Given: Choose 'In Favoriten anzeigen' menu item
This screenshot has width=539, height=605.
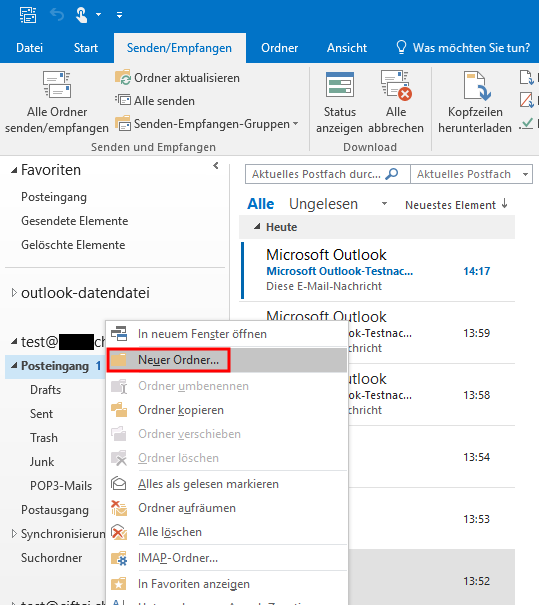Looking at the screenshot, I should (x=226, y=584).
